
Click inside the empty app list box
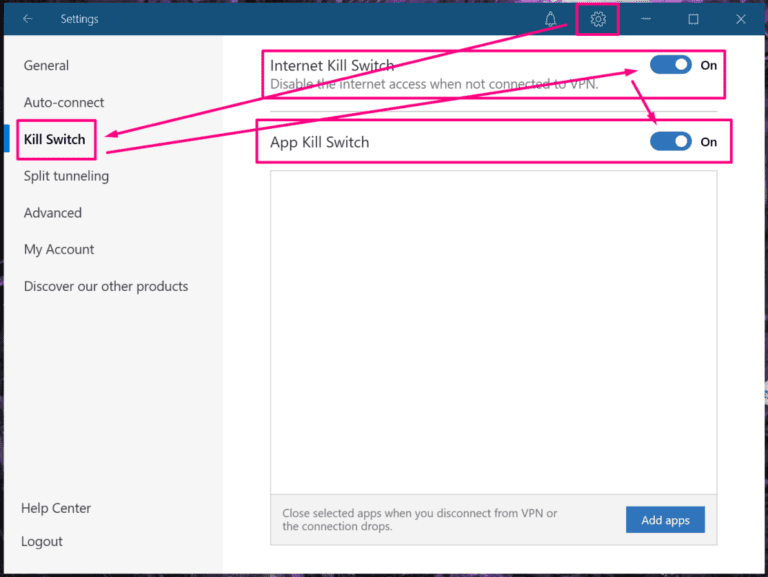[x=493, y=330]
